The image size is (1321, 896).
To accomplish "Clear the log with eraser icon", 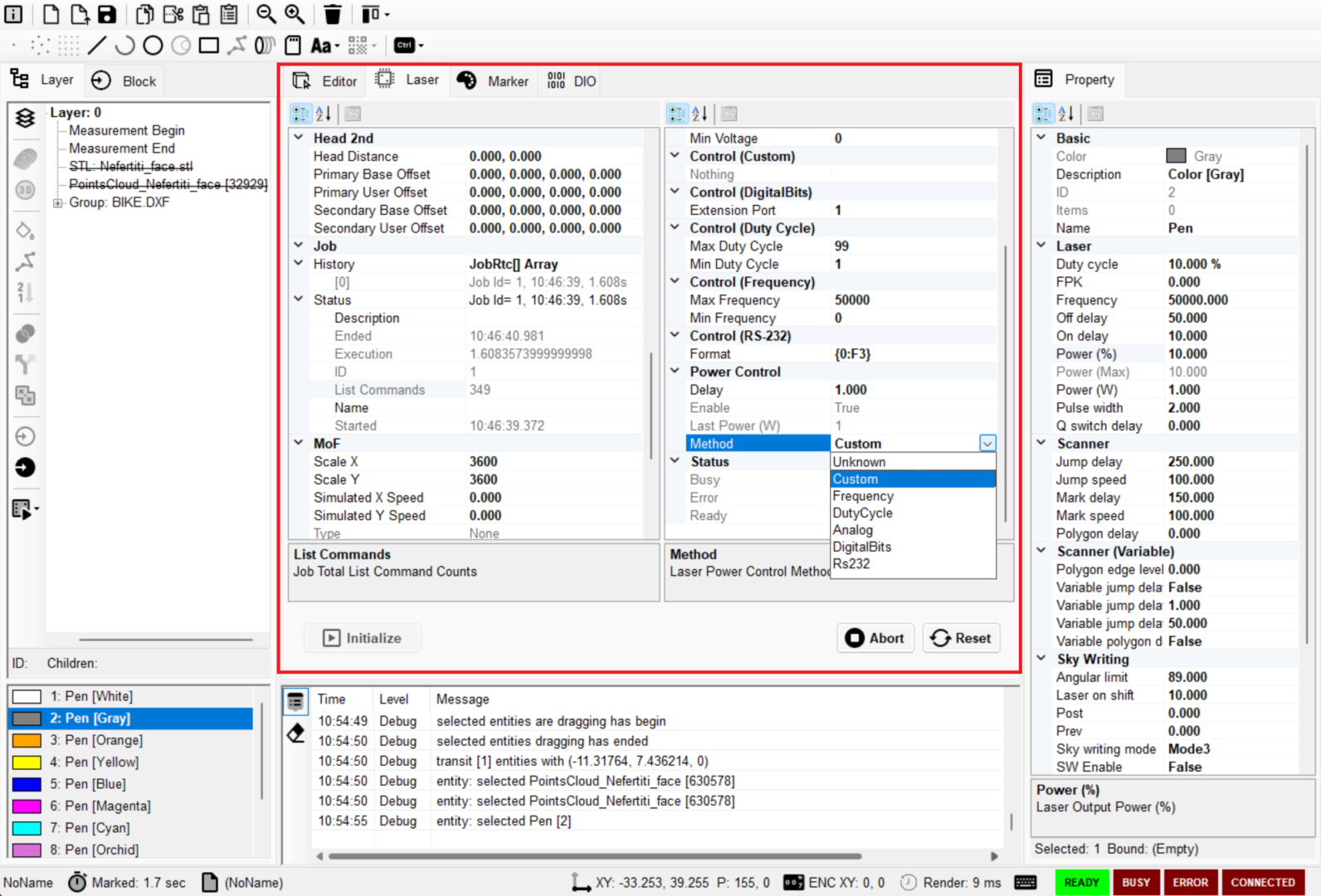I will [x=296, y=733].
